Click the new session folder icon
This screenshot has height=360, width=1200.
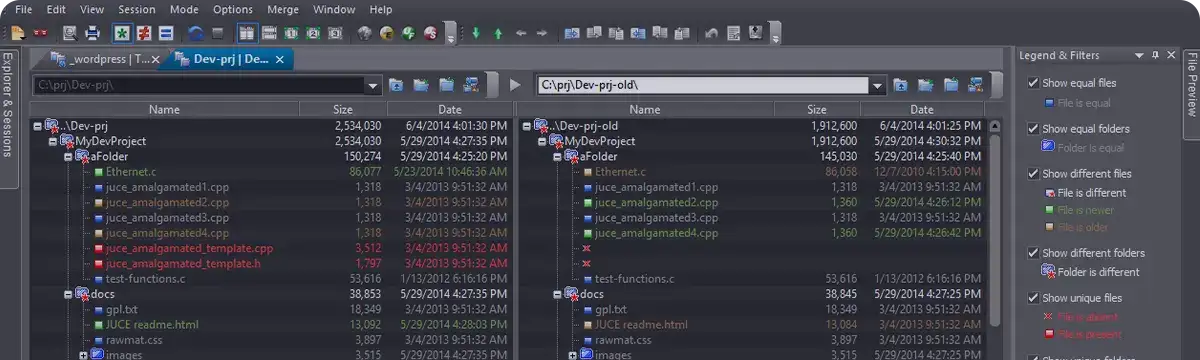pos(18,33)
